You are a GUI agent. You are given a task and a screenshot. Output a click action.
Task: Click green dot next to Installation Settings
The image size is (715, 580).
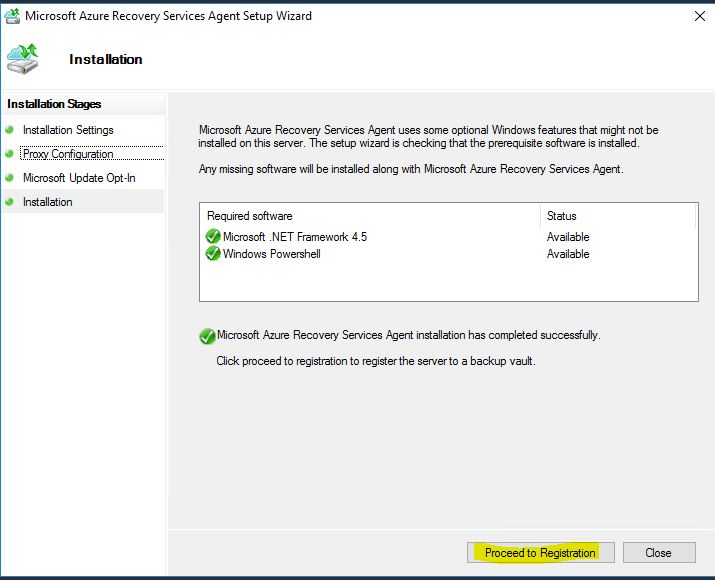(9, 130)
